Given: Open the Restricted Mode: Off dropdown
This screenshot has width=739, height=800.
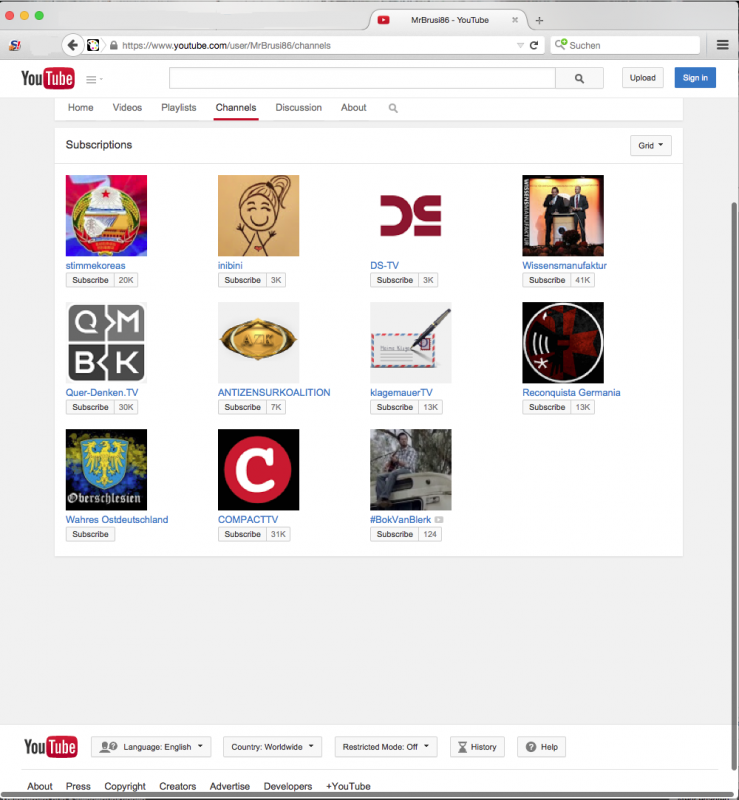Looking at the screenshot, I should click(385, 747).
